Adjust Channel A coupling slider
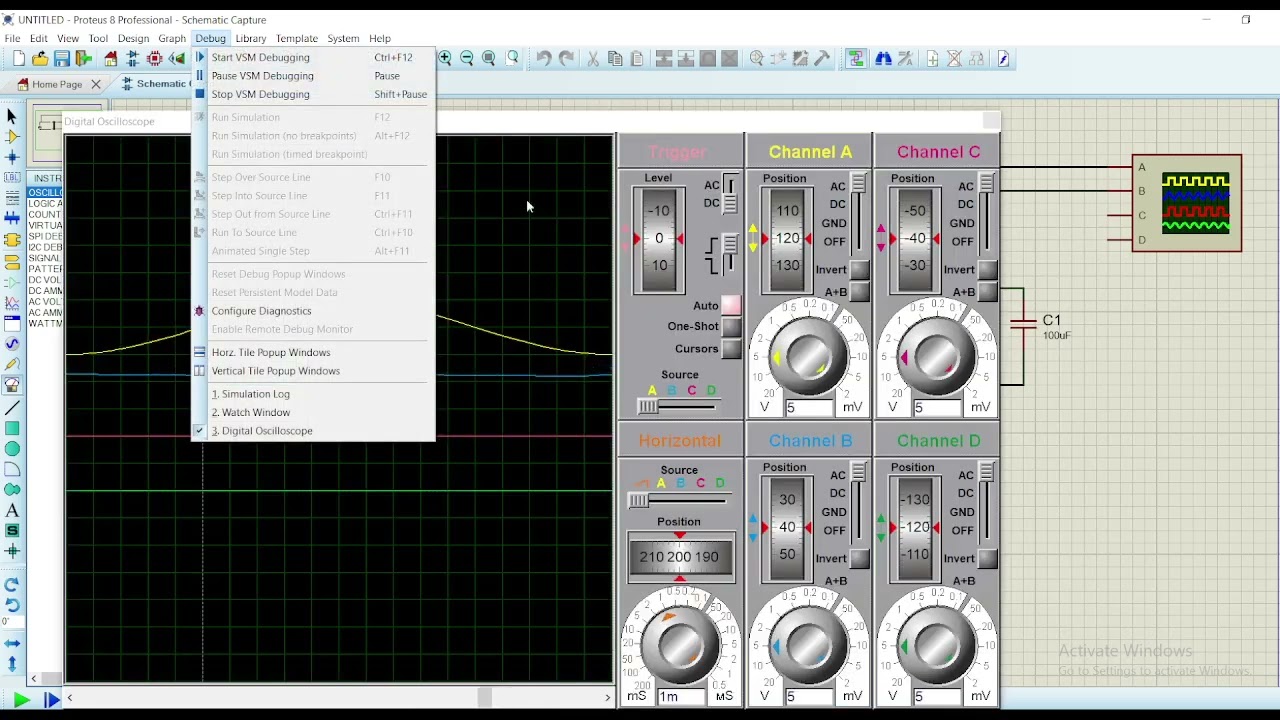The width and height of the screenshot is (1280, 720). (x=859, y=185)
